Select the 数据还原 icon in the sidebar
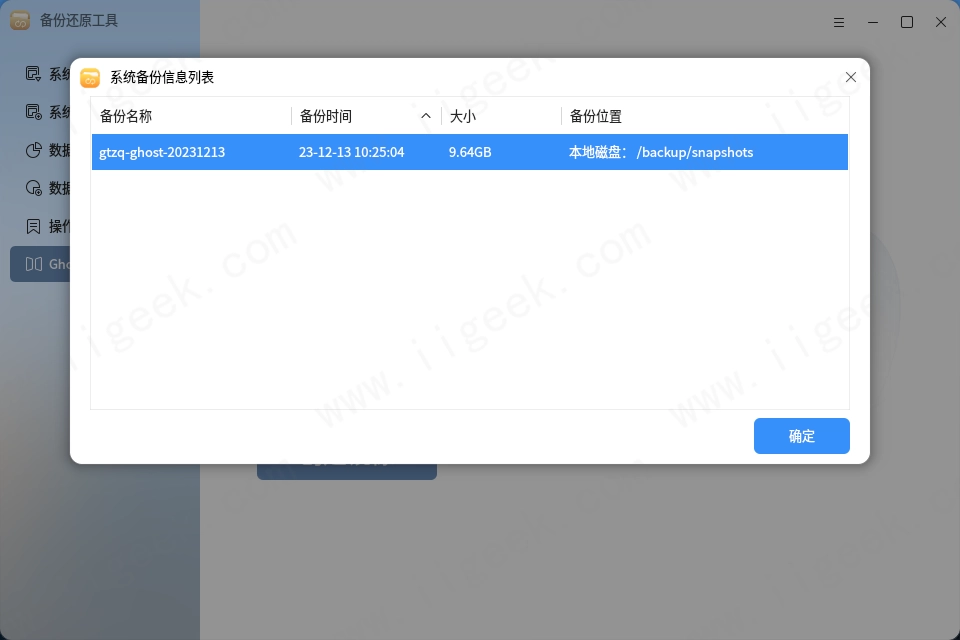This screenshot has width=960, height=640. [x=32, y=188]
